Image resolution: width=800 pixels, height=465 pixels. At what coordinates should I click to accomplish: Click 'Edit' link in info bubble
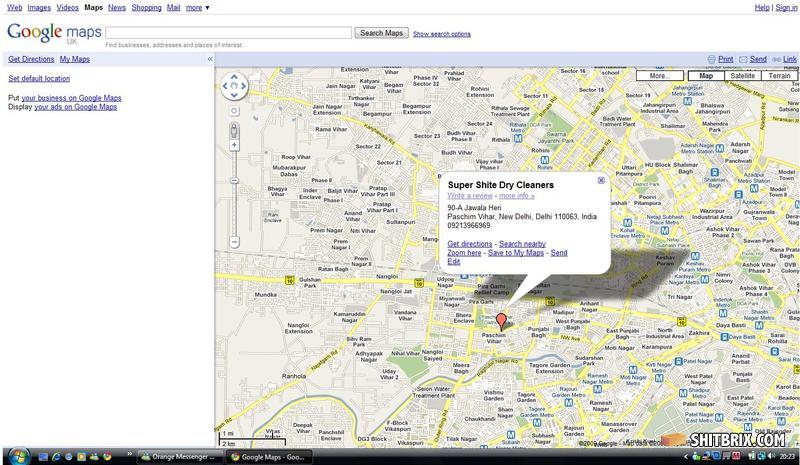click(x=454, y=261)
